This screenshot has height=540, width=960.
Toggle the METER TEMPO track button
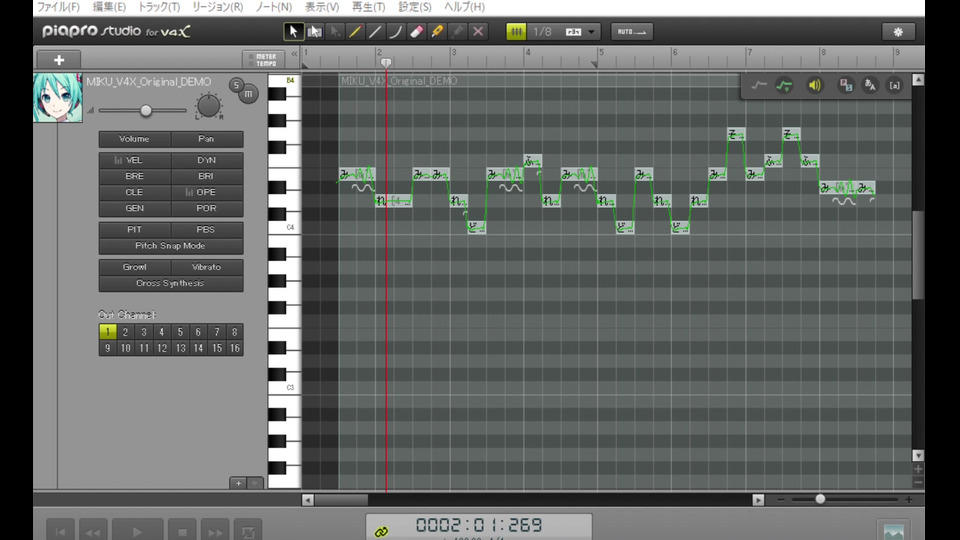pyautogui.click(x=263, y=59)
